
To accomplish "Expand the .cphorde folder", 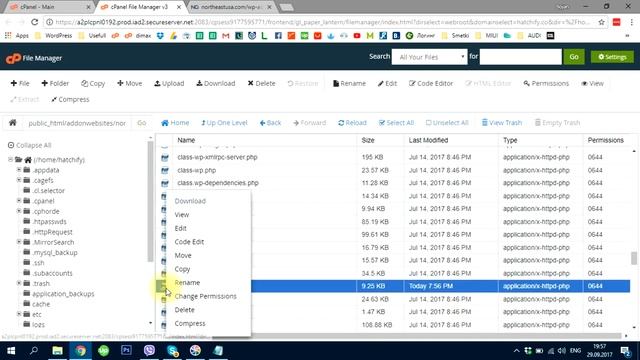I will (x=19, y=211).
